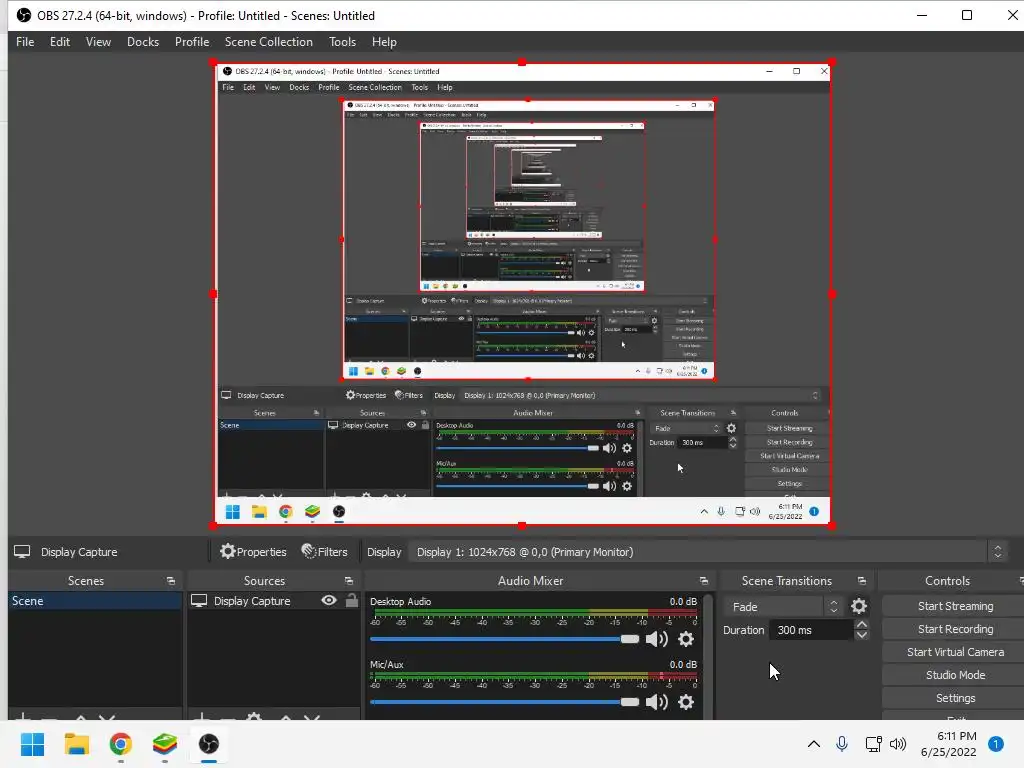
Task: Open the Desktop Audio gear settings
Action: coord(686,639)
